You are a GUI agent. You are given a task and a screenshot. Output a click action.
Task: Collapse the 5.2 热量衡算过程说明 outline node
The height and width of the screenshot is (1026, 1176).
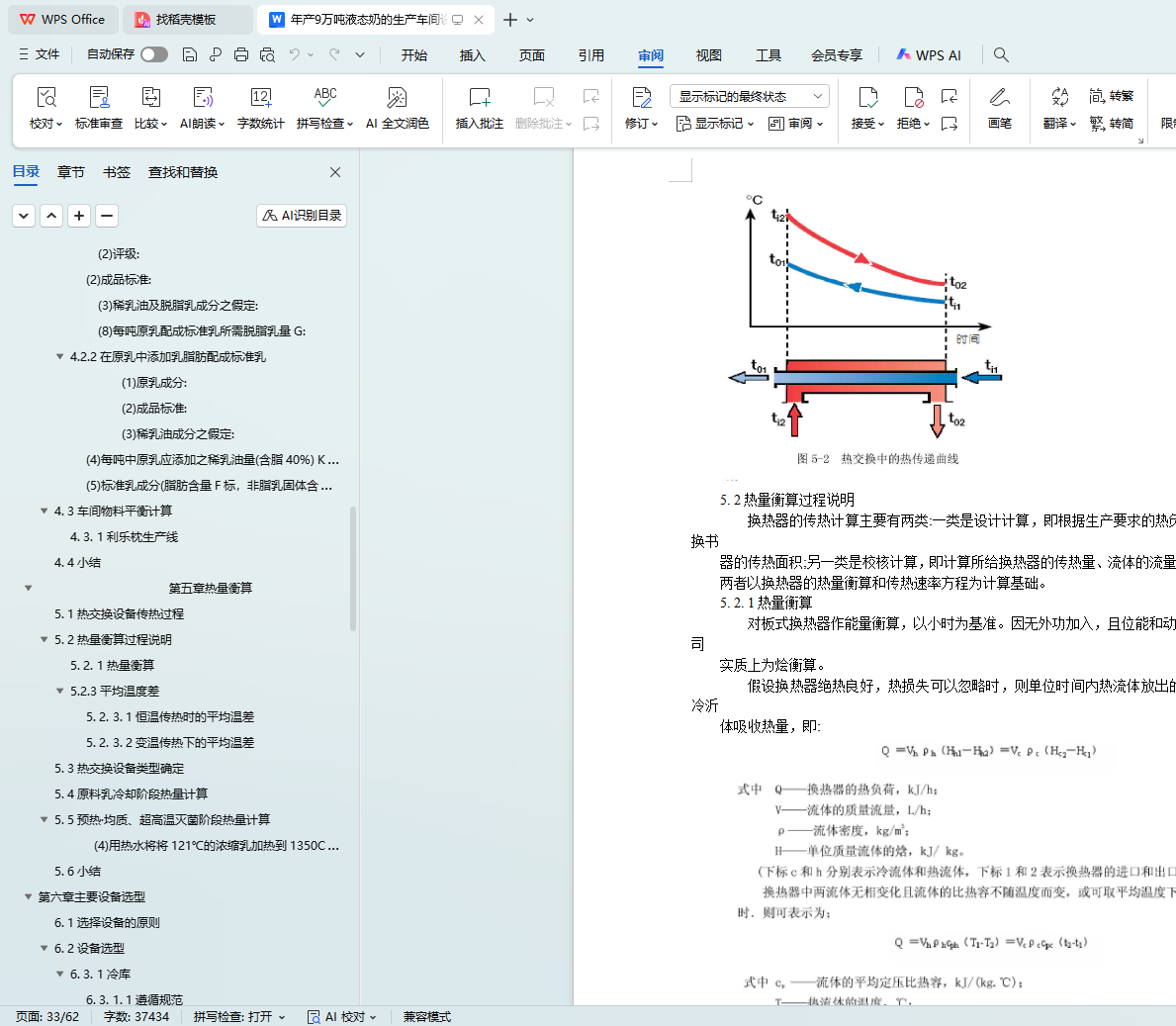pyautogui.click(x=44, y=640)
